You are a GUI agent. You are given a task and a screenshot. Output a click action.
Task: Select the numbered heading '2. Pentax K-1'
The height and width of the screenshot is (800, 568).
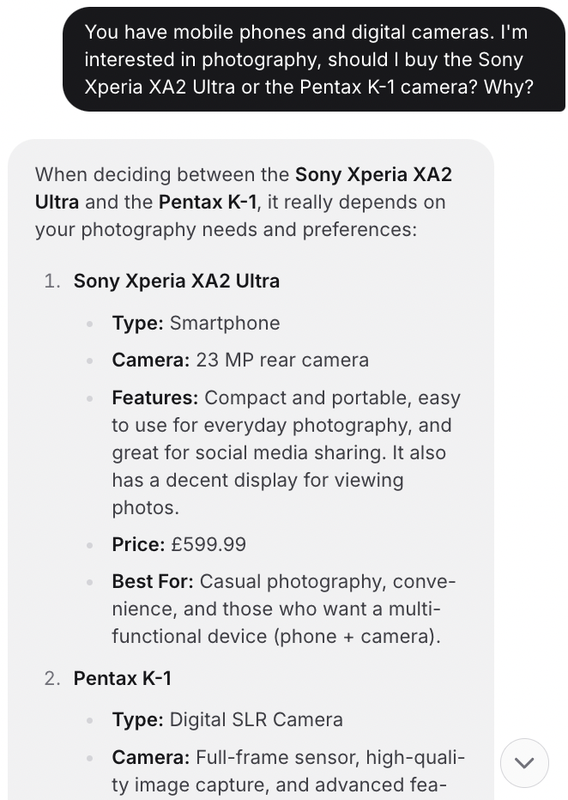(x=108, y=678)
